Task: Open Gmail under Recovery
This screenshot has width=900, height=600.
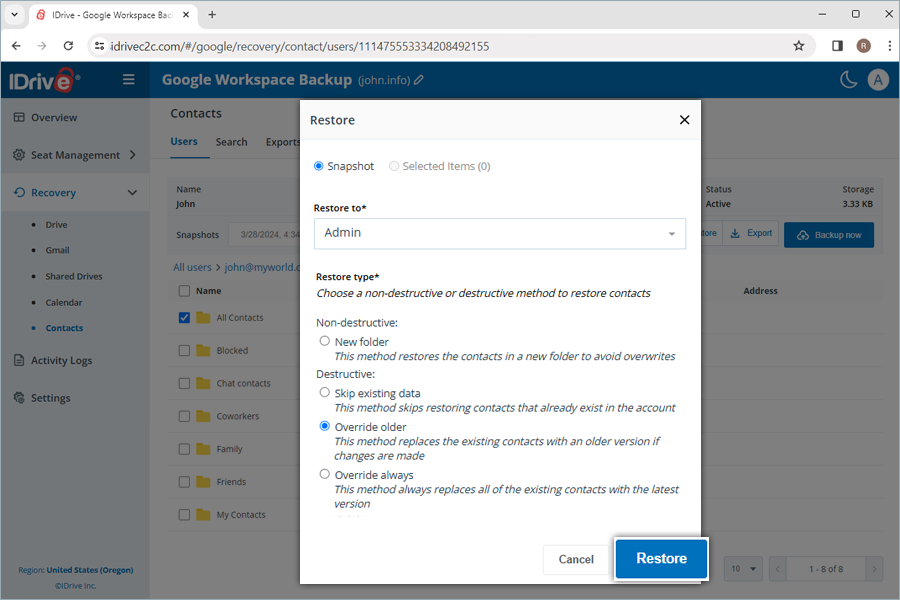Action: coord(57,251)
